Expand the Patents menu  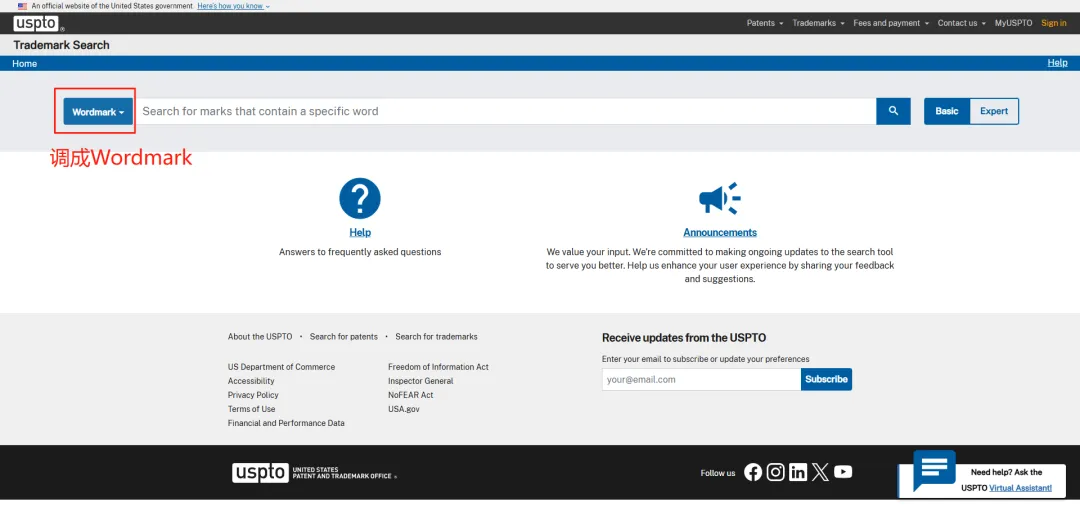(765, 23)
